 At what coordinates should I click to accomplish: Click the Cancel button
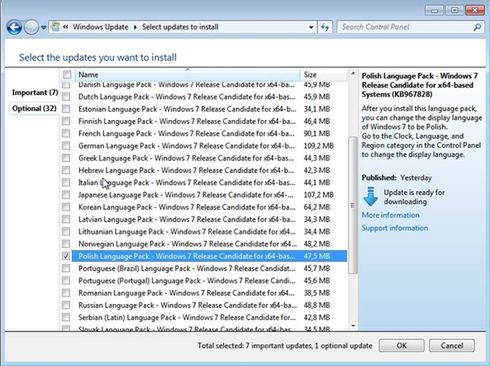[x=452, y=346]
